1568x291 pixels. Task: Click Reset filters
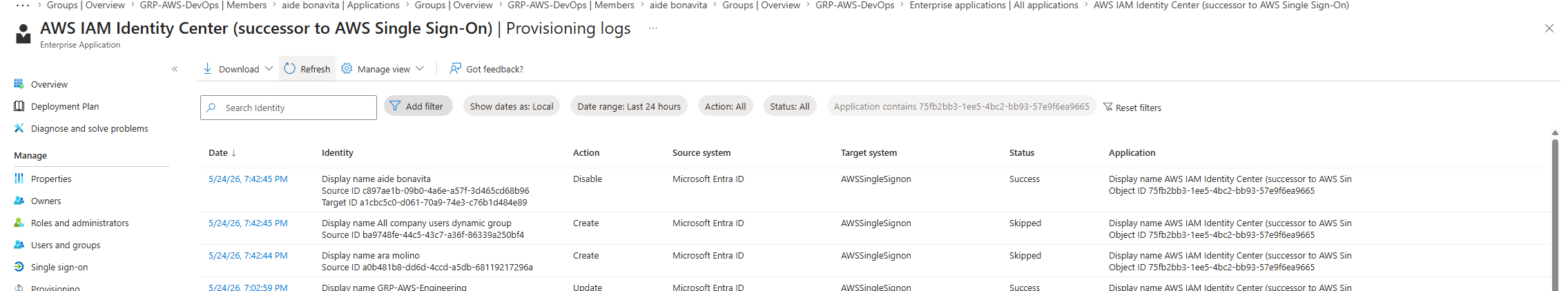pos(1132,108)
